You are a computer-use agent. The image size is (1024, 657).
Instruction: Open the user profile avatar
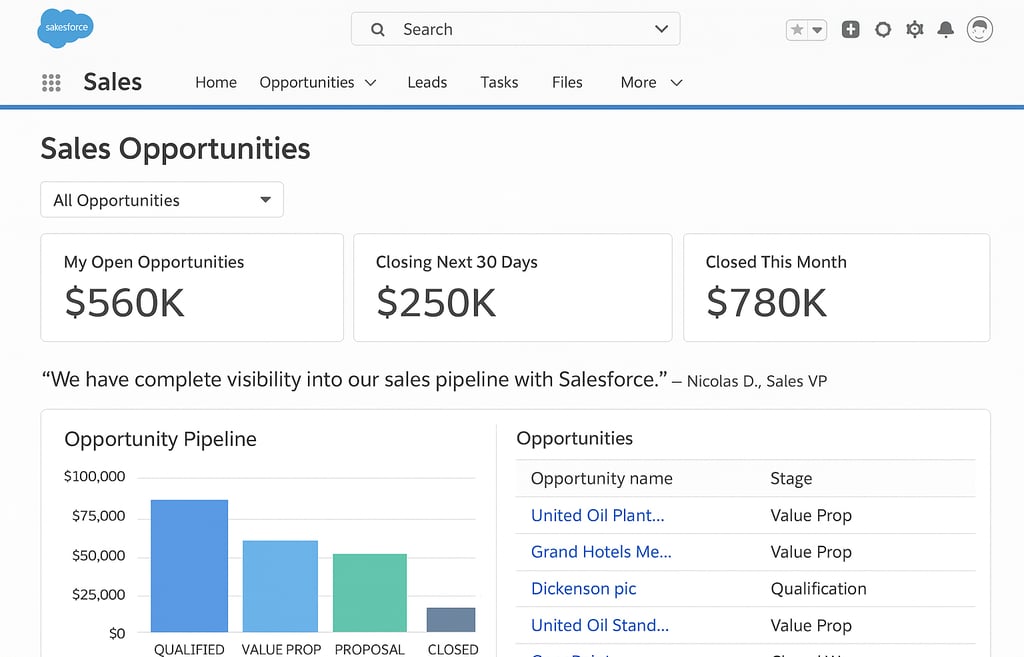point(980,30)
